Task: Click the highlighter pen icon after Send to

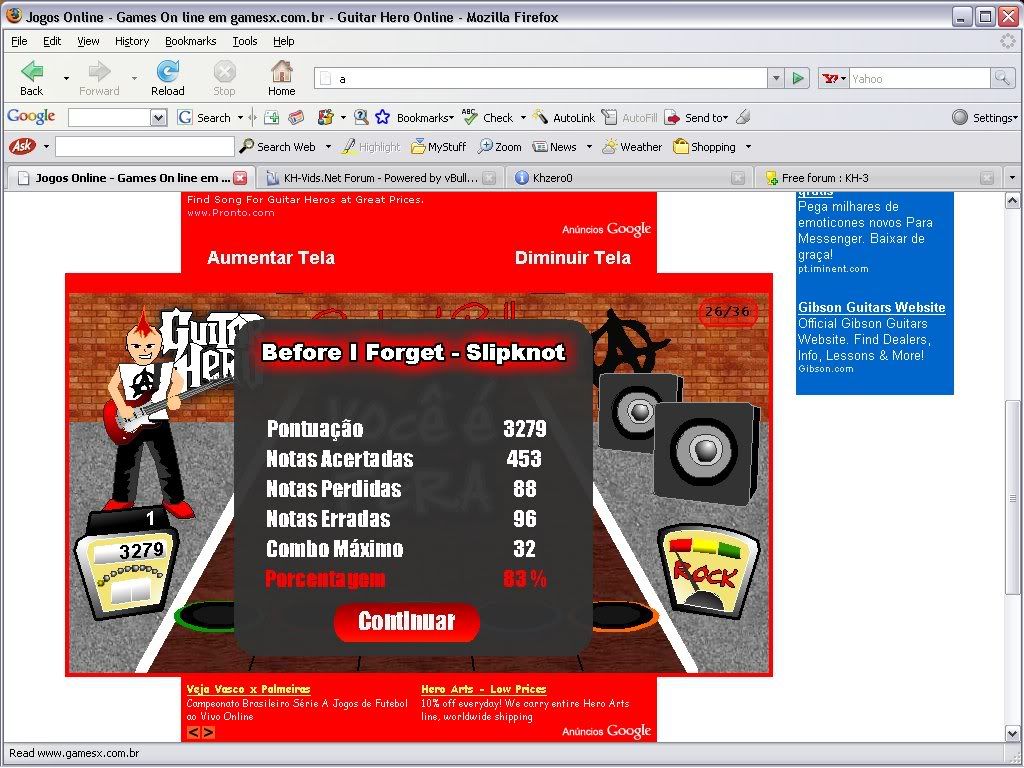Action: [x=743, y=118]
